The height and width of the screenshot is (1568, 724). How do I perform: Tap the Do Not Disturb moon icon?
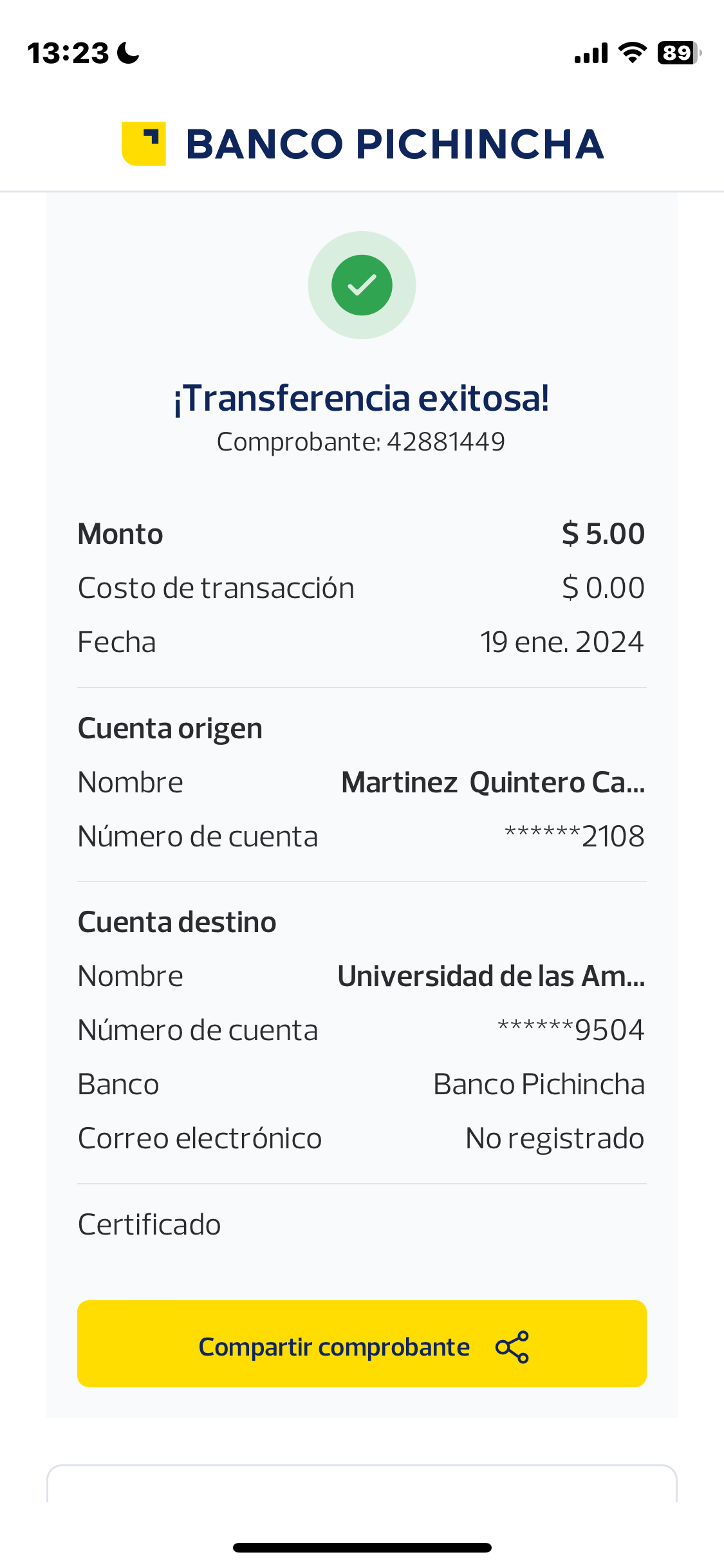click(129, 53)
